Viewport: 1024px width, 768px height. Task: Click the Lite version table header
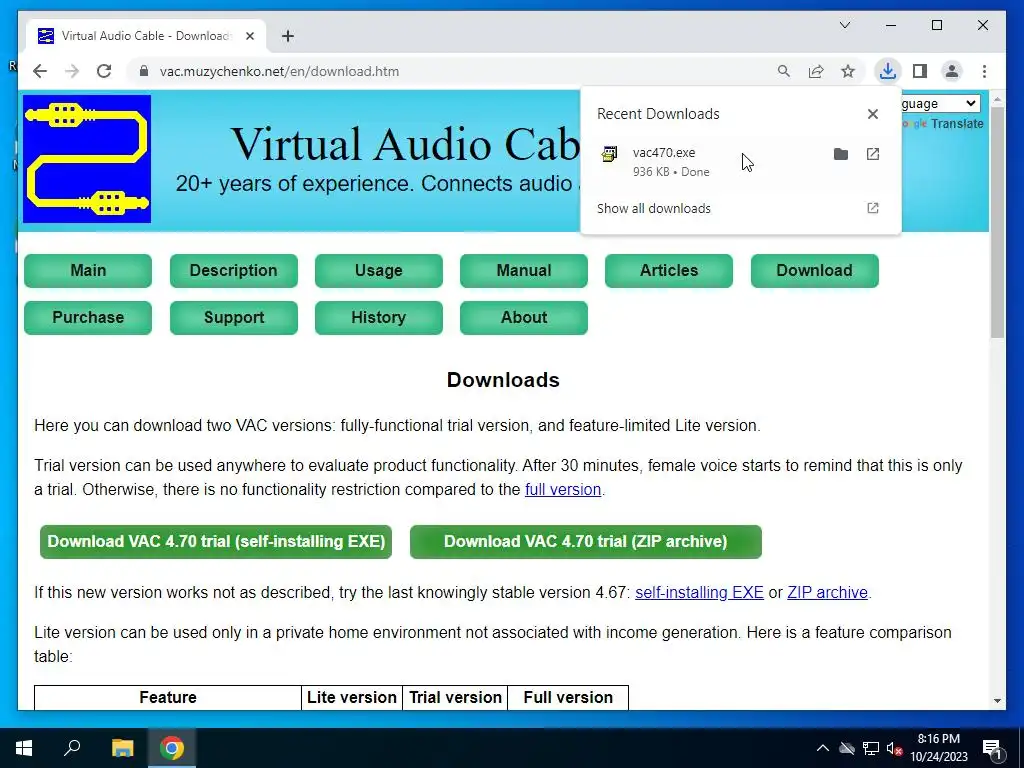[x=352, y=697]
